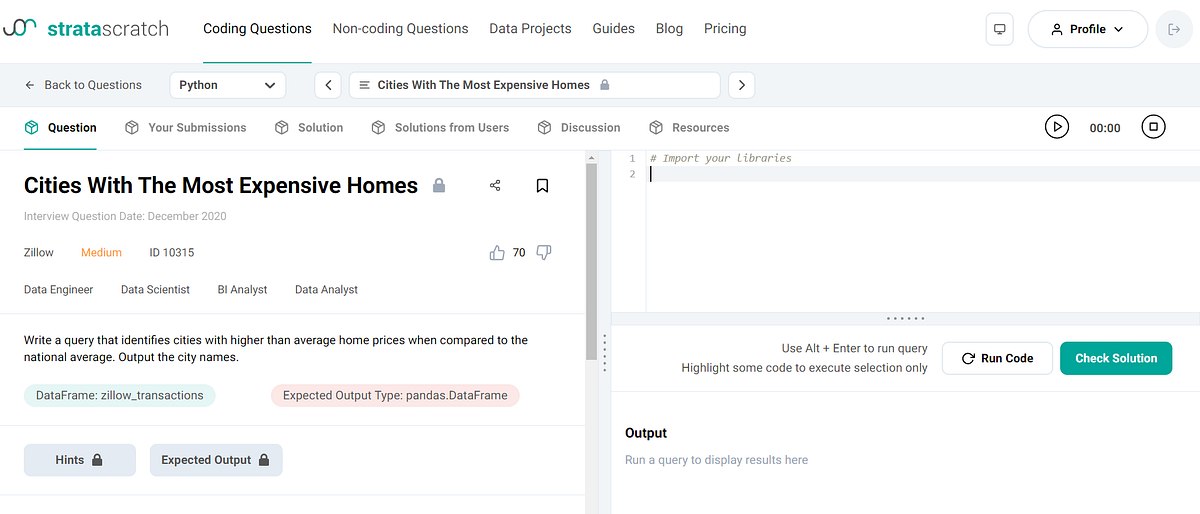The image size is (1200, 514).
Task: Open the Cities With The Most Expensive Homes selector
Action: click(x=534, y=85)
